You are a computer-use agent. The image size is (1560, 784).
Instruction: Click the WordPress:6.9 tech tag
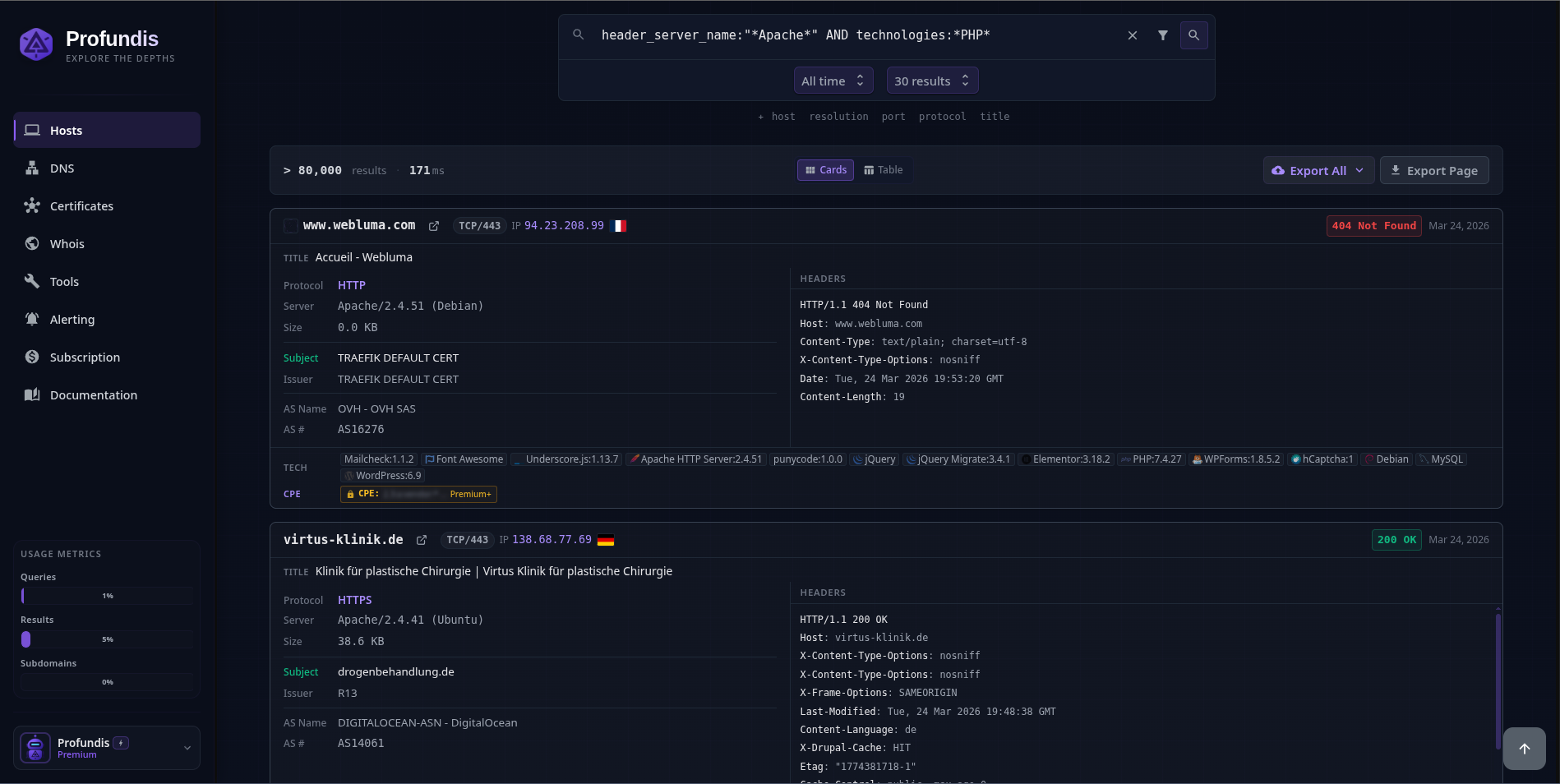pyautogui.click(x=383, y=476)
